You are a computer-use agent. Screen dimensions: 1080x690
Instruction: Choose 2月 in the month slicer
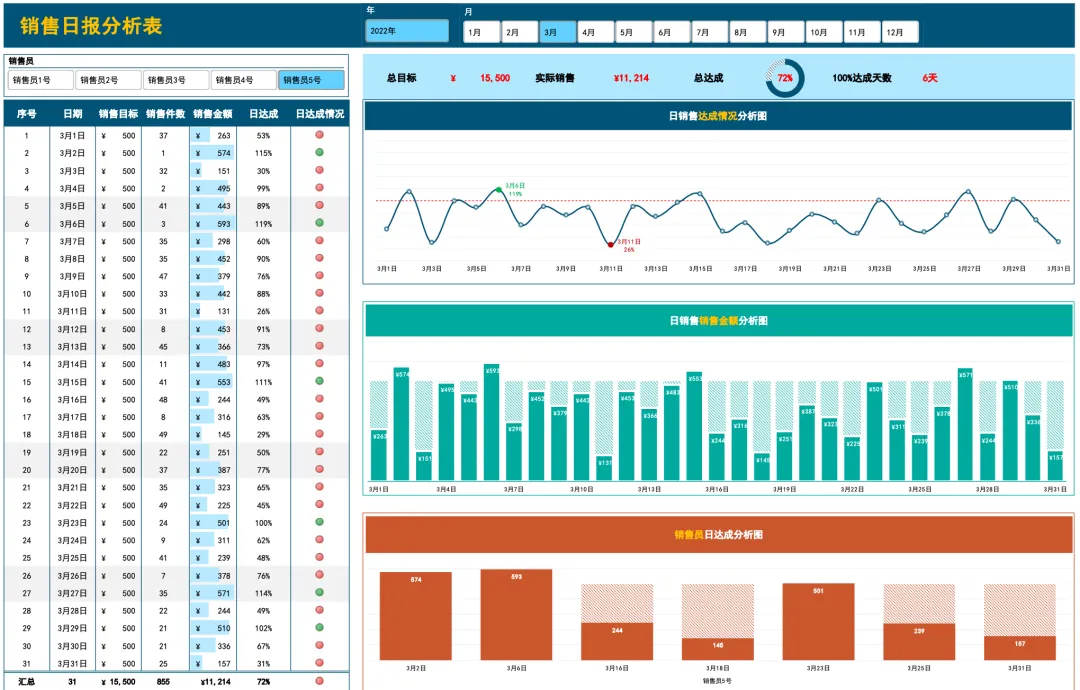pos(519,32)
